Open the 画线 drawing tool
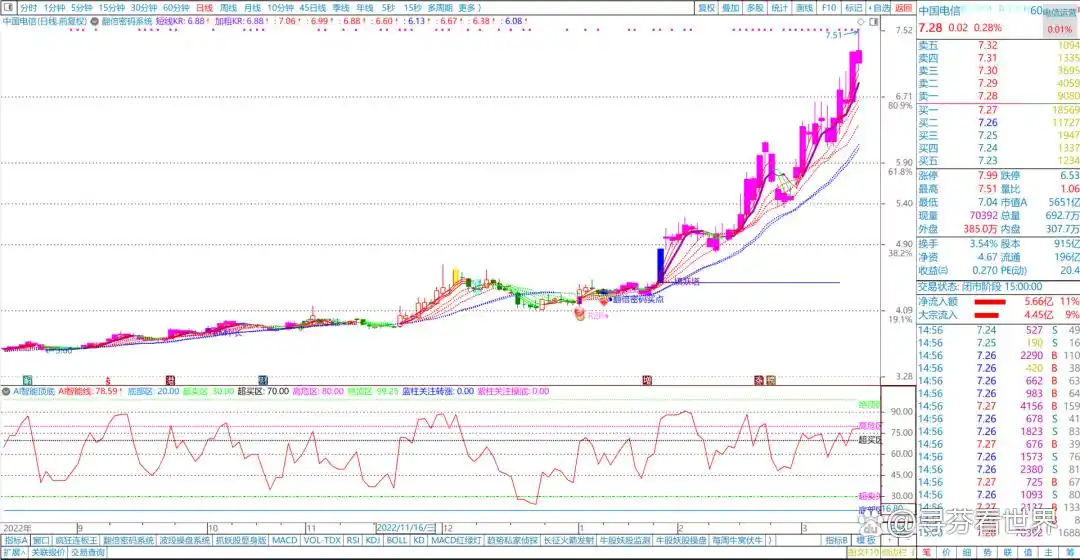This screenshot has width=1080, height=560. [804, 7]
